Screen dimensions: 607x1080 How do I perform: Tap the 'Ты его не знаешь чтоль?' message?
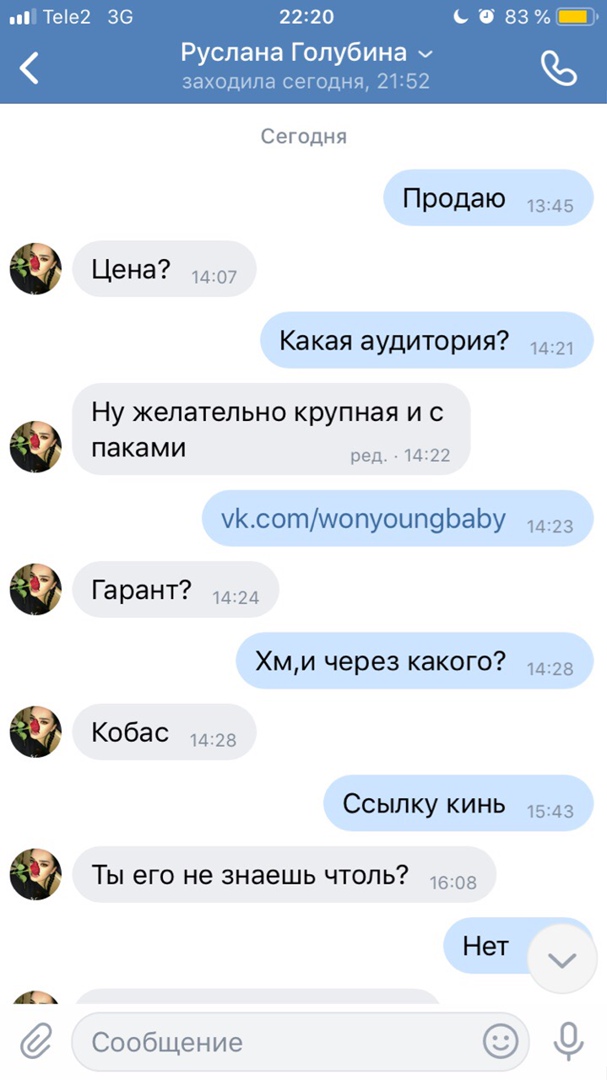pos(284,874)
